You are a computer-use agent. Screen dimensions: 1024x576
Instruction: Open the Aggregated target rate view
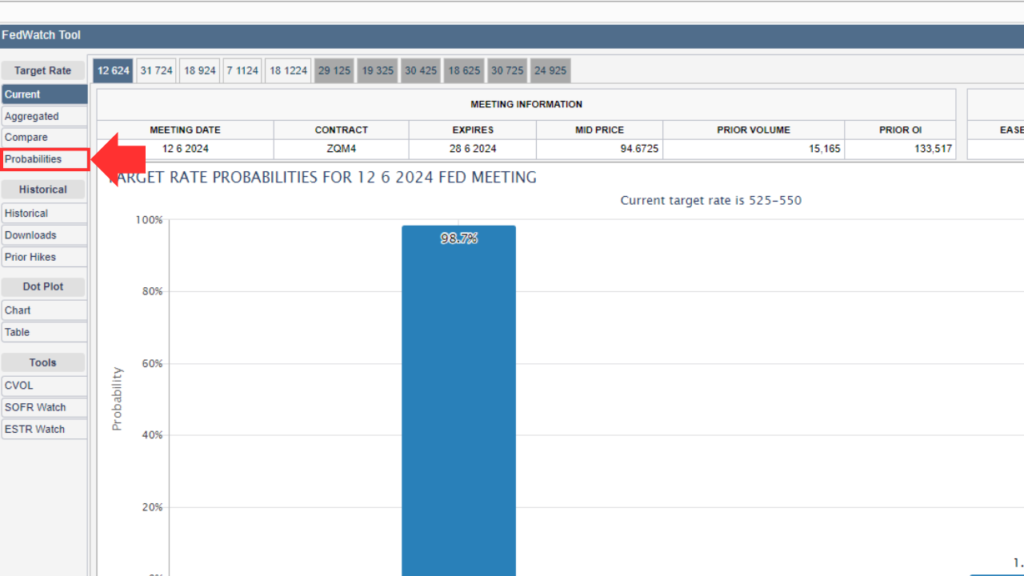44,116
